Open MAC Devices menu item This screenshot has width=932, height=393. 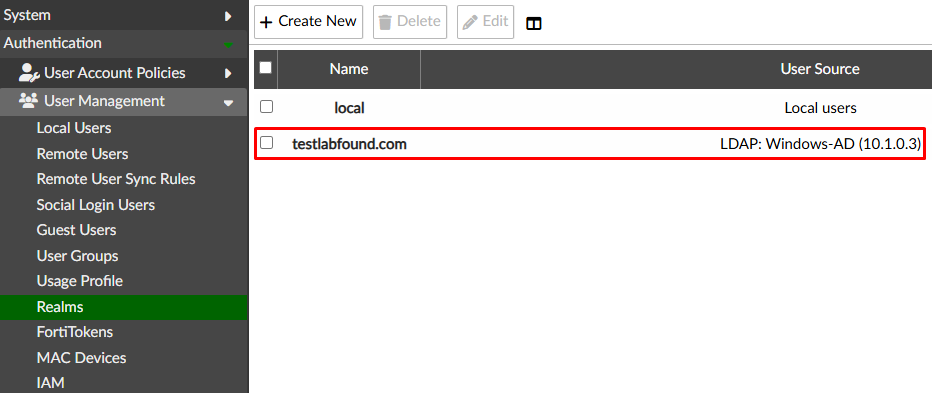tap(81, 358)
